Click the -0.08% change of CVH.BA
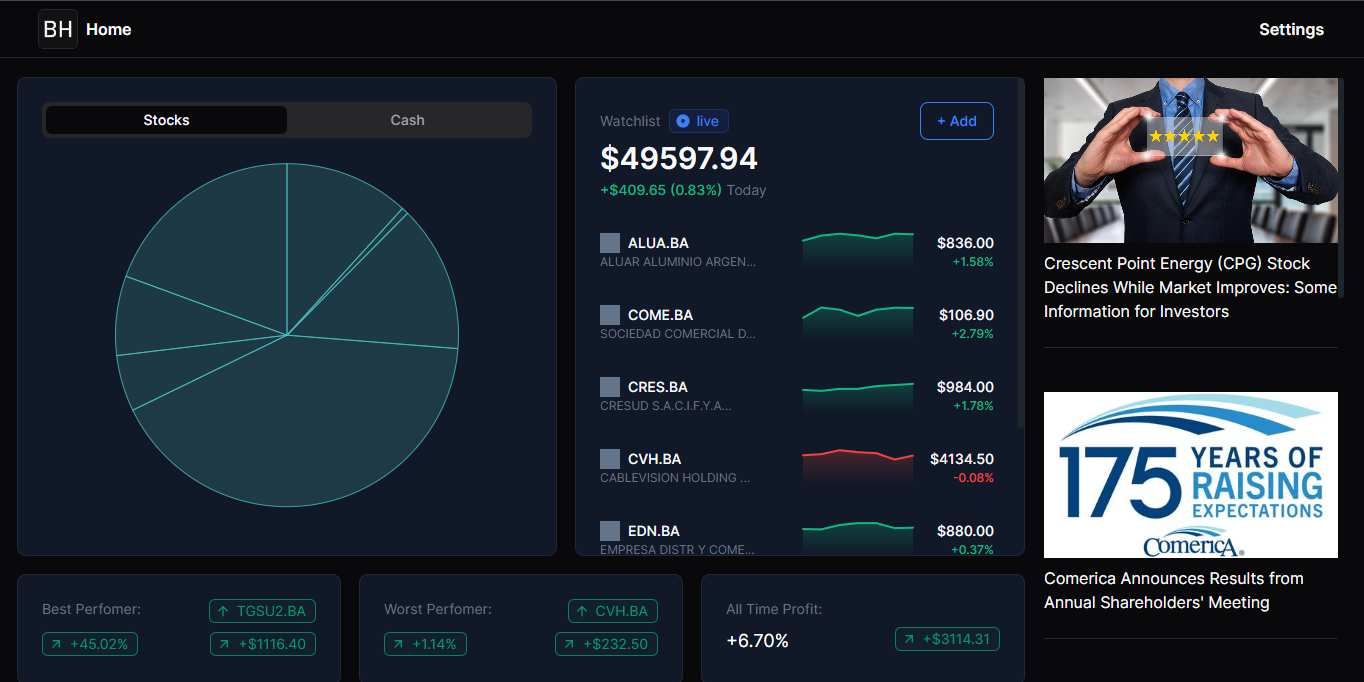The width and height of the screenshot is (1364, 682). (974, 478)
